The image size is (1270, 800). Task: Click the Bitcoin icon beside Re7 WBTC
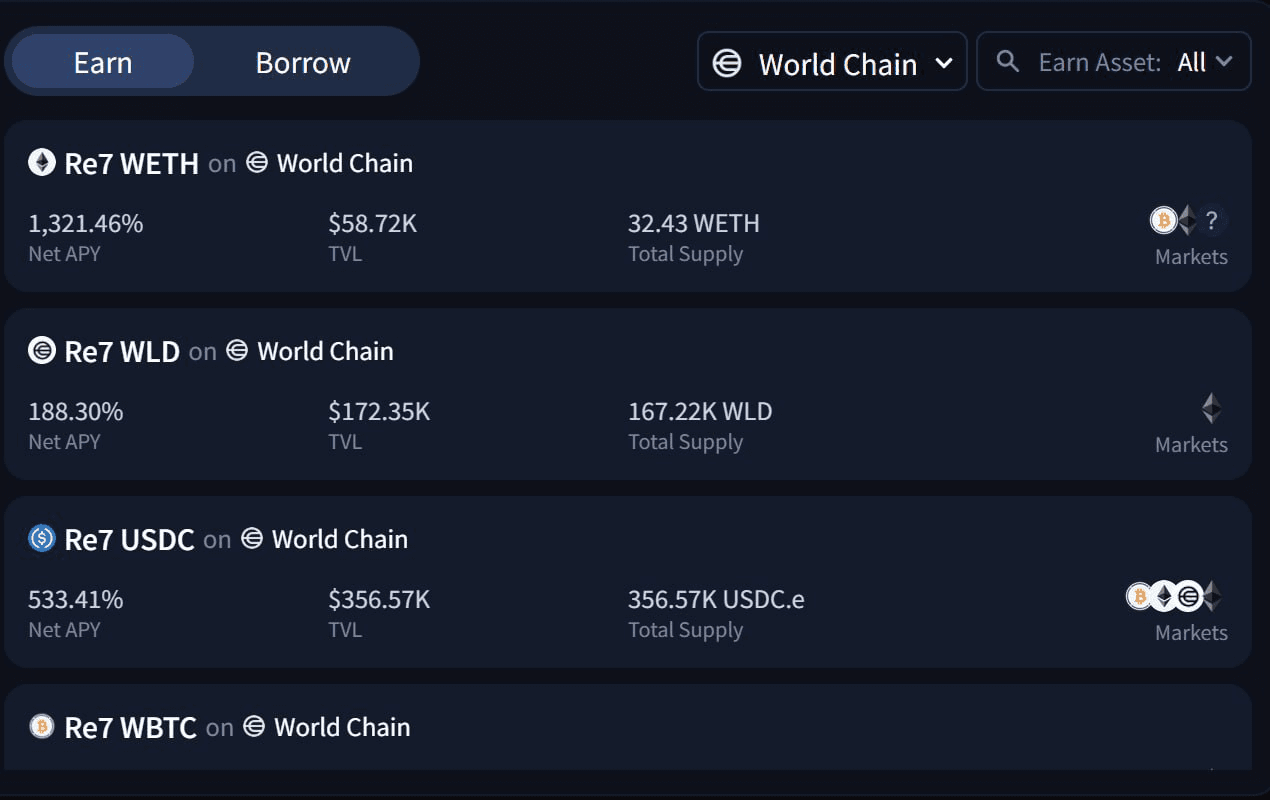(42, 726)
